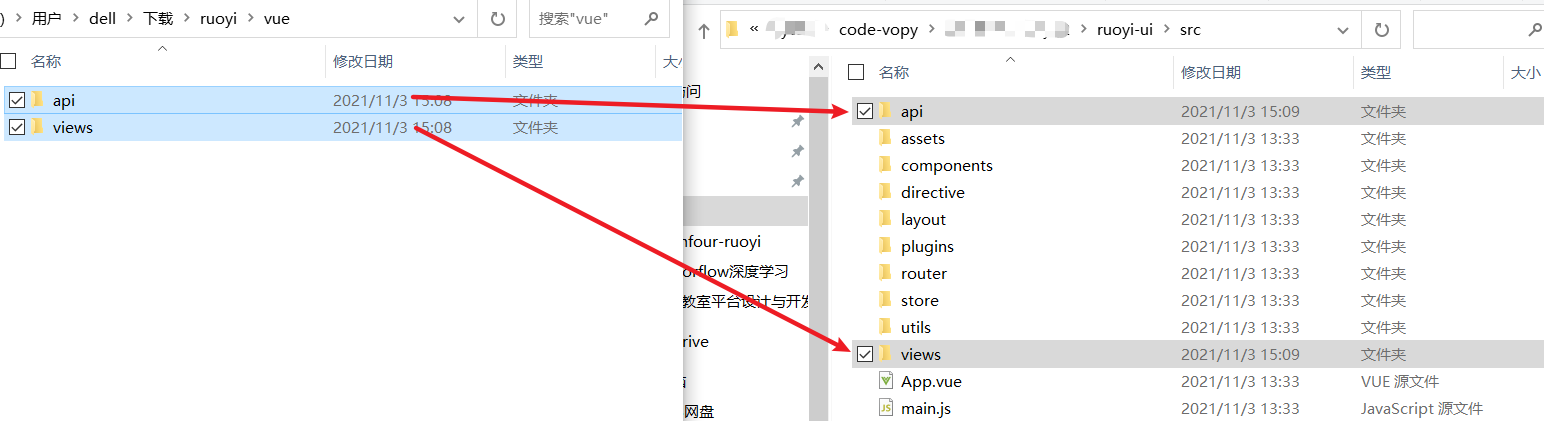This screenshot has height=421, width=1544.
Task: Refresh the src folder window
Action: point(1381,30)
